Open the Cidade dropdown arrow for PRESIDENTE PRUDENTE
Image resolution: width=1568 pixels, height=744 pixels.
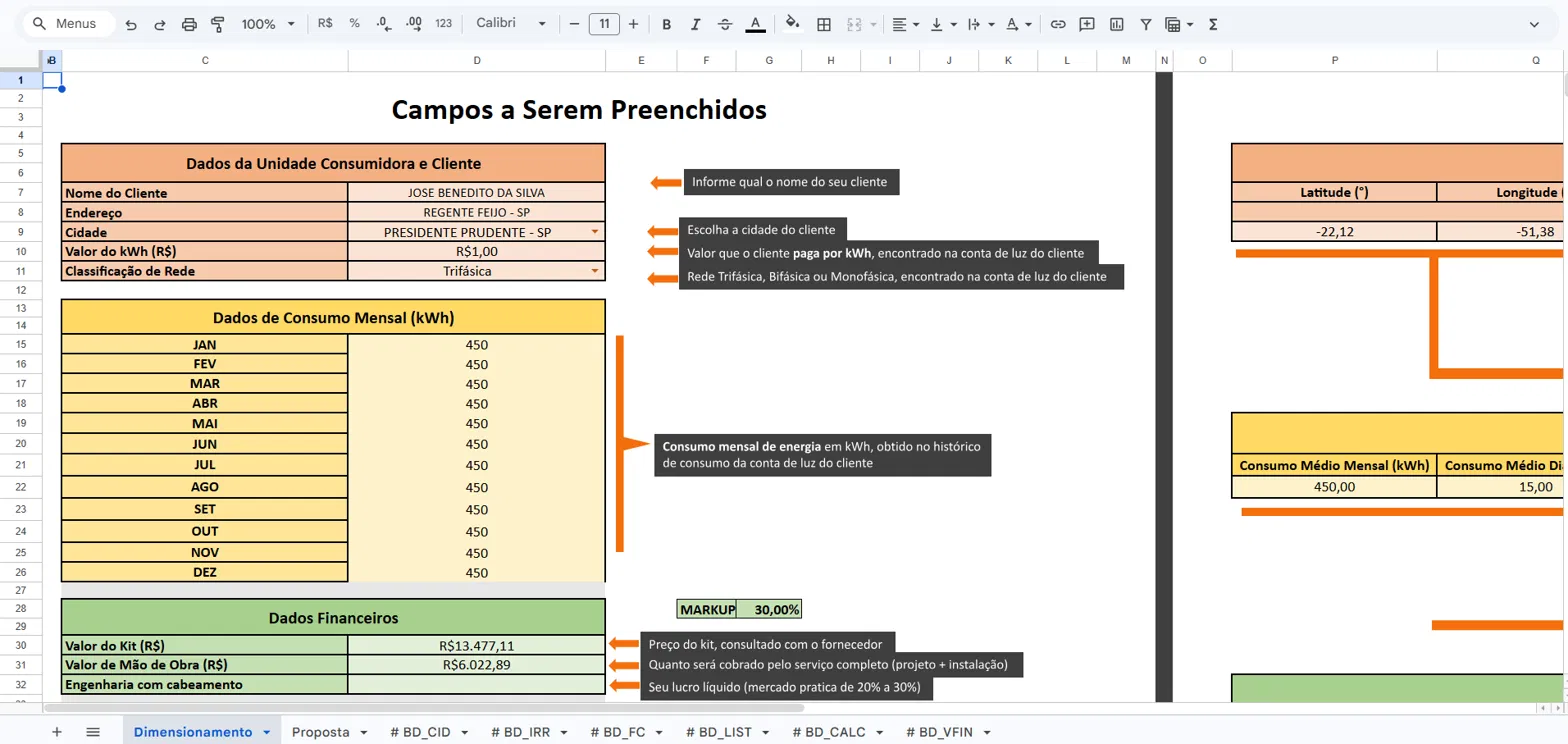point(595,232)
